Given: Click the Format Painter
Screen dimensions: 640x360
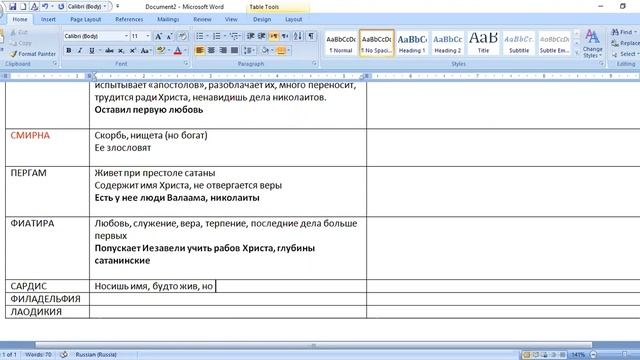Looking at the screenshot, I should (x=33, y=54).
